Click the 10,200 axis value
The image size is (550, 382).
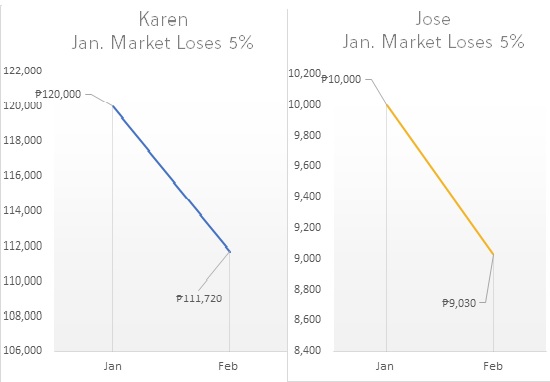[304, 73]
